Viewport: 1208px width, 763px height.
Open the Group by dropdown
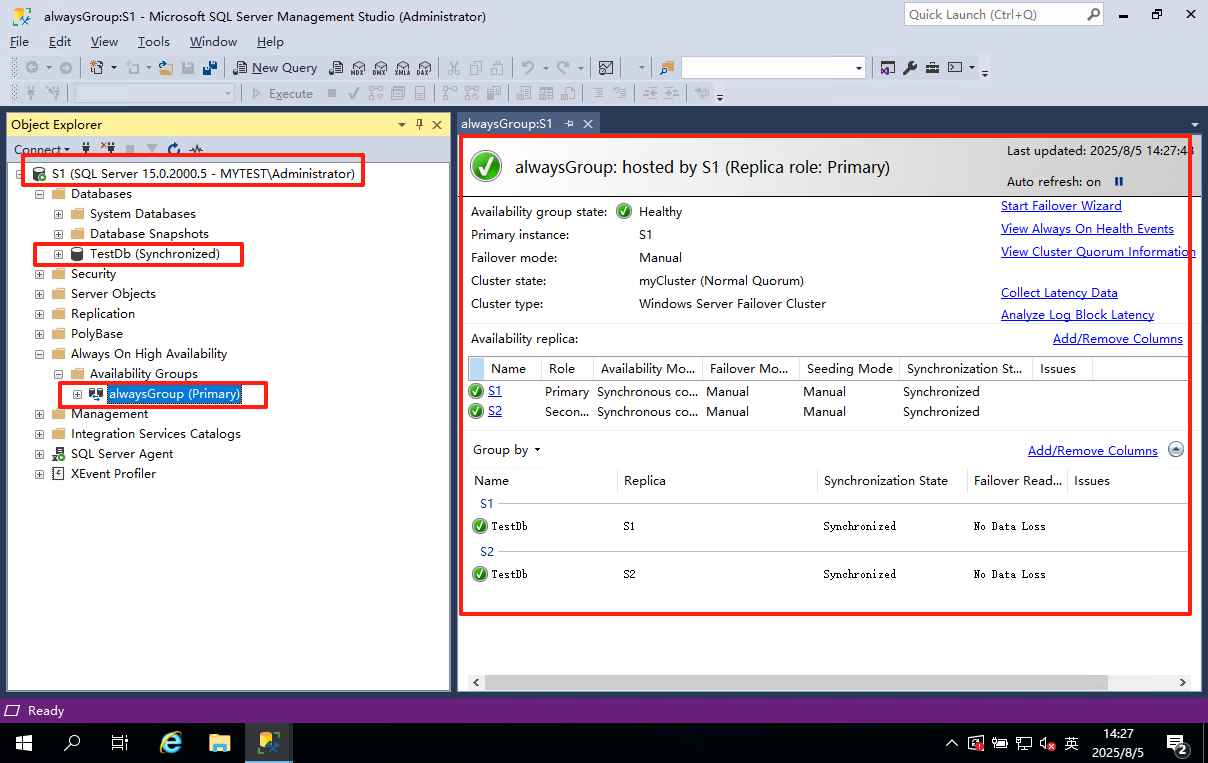(x=507, y=450)
